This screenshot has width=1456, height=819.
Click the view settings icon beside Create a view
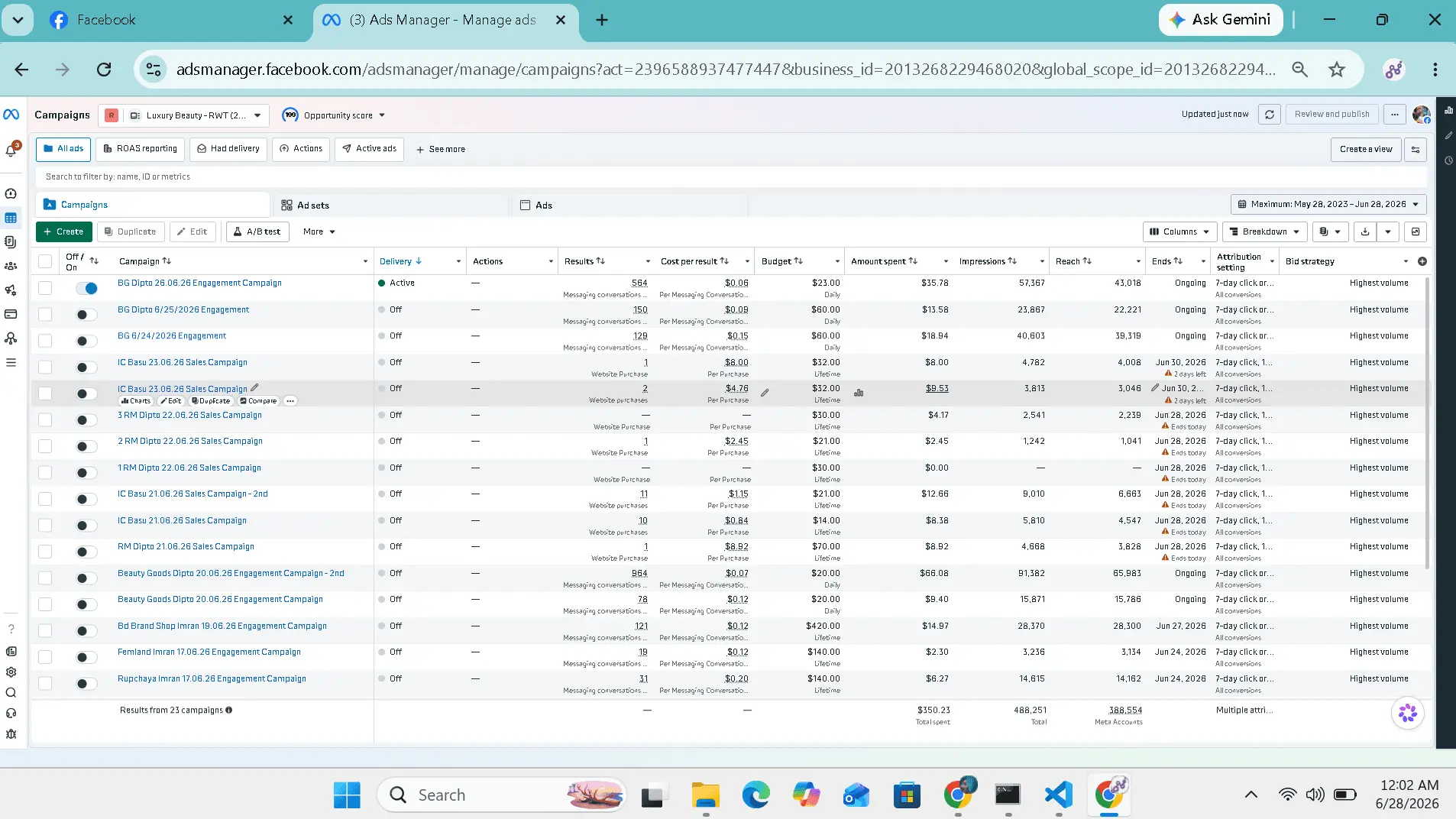pos(1416,149)
